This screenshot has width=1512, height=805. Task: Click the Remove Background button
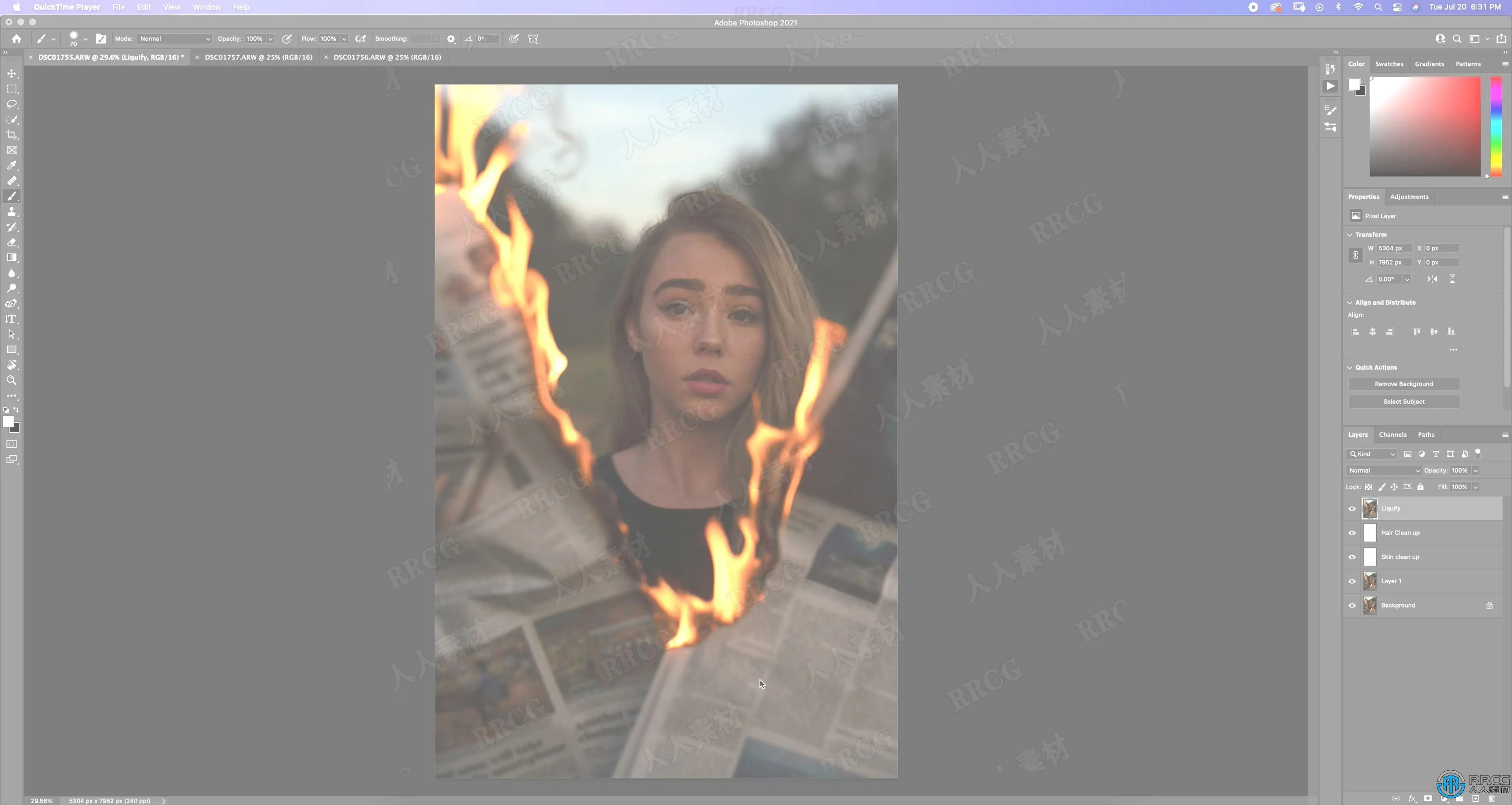[x=1404, y=384]
